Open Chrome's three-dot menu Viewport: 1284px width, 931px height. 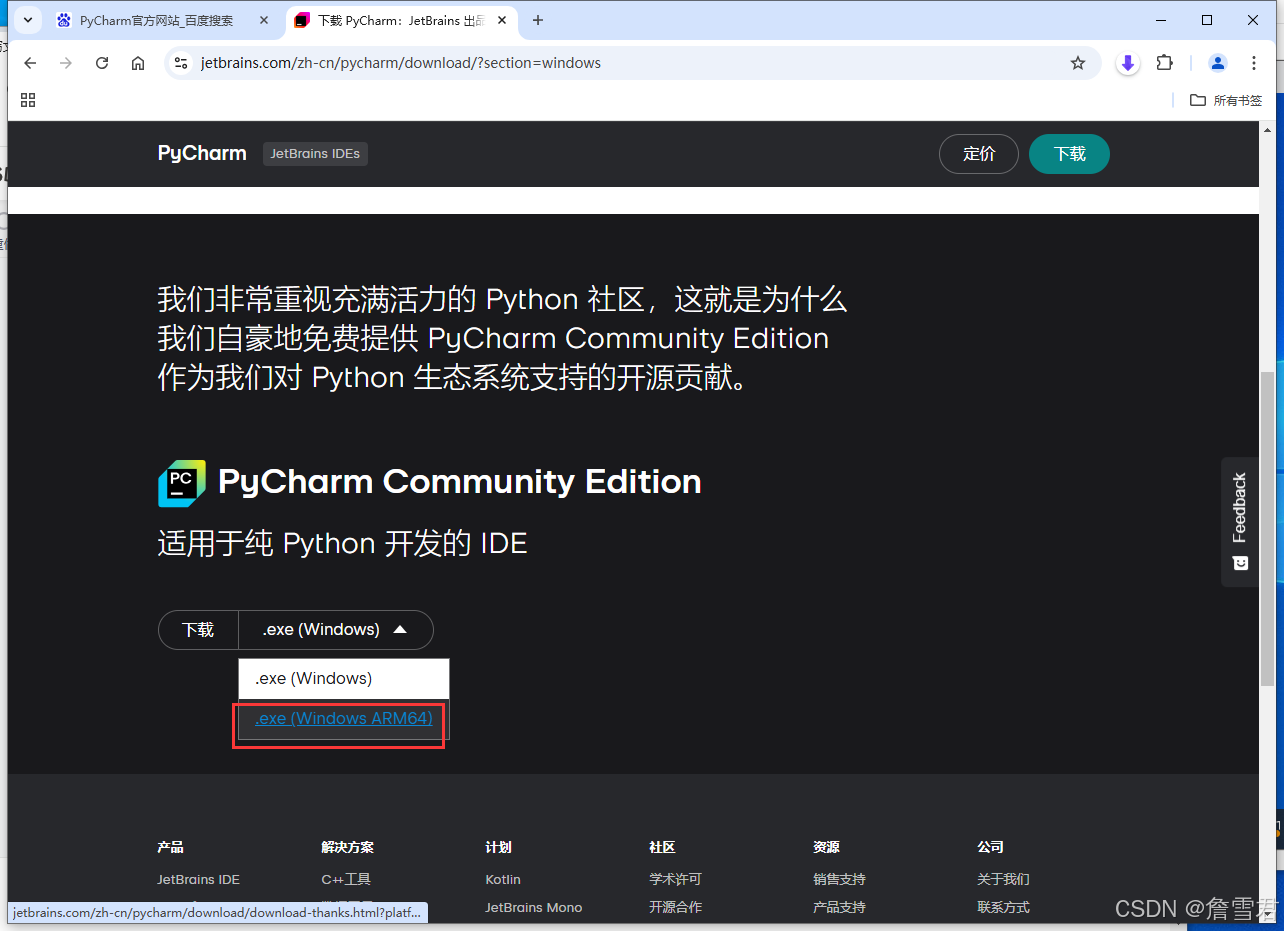coord(1254,63)
